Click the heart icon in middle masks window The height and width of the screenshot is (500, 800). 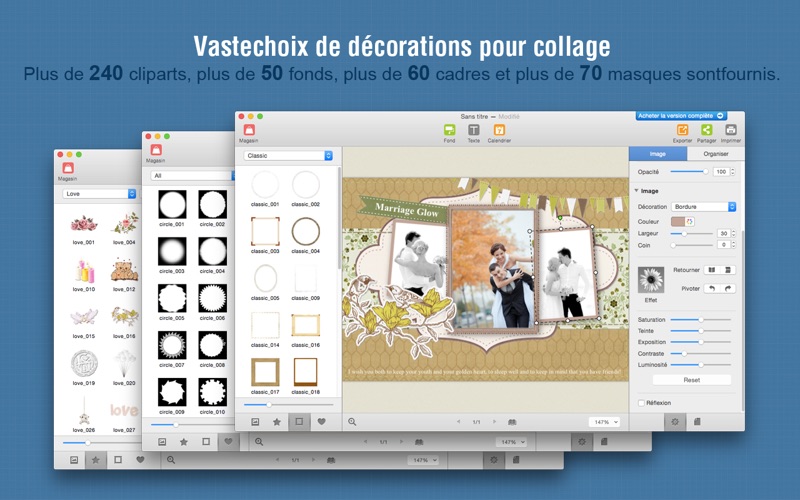[x=228, y=442]
